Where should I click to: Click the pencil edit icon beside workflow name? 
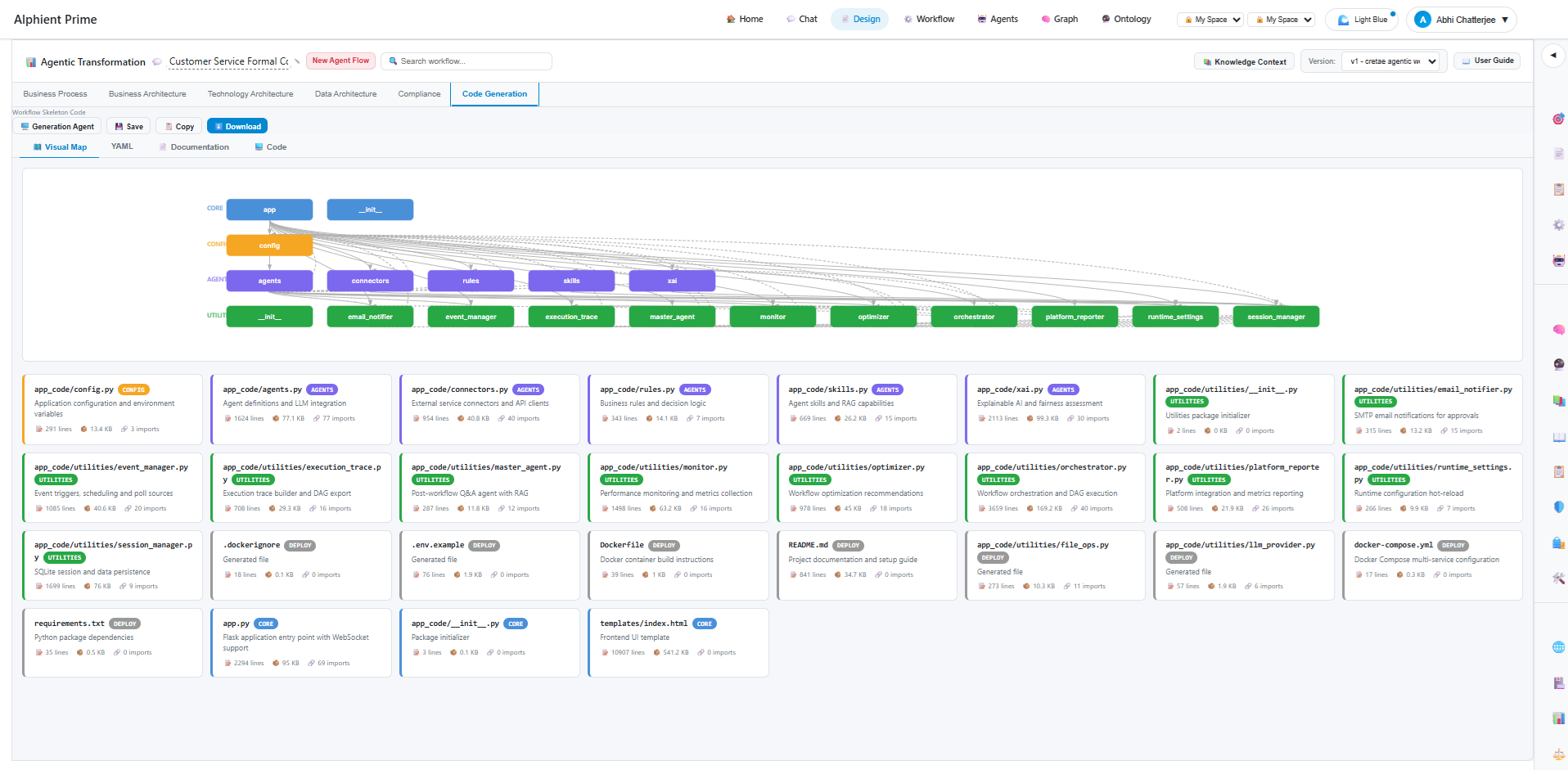pyautogui.click(x=297, y=61)
